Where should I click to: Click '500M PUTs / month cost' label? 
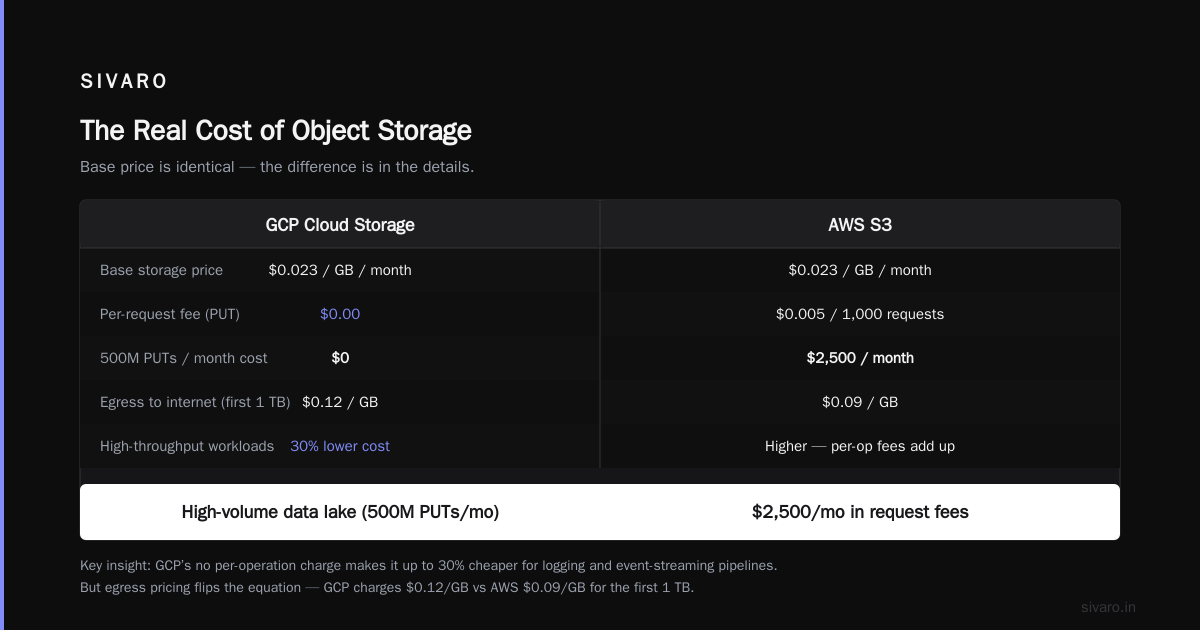pyautogui.click(x=184, y=358)
